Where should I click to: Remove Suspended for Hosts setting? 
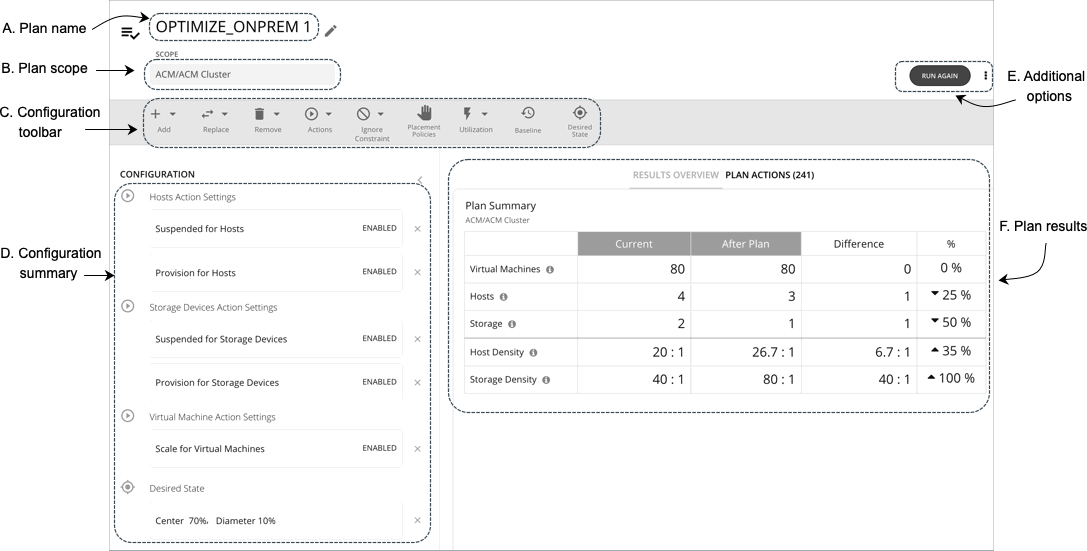tap(417, 229)
